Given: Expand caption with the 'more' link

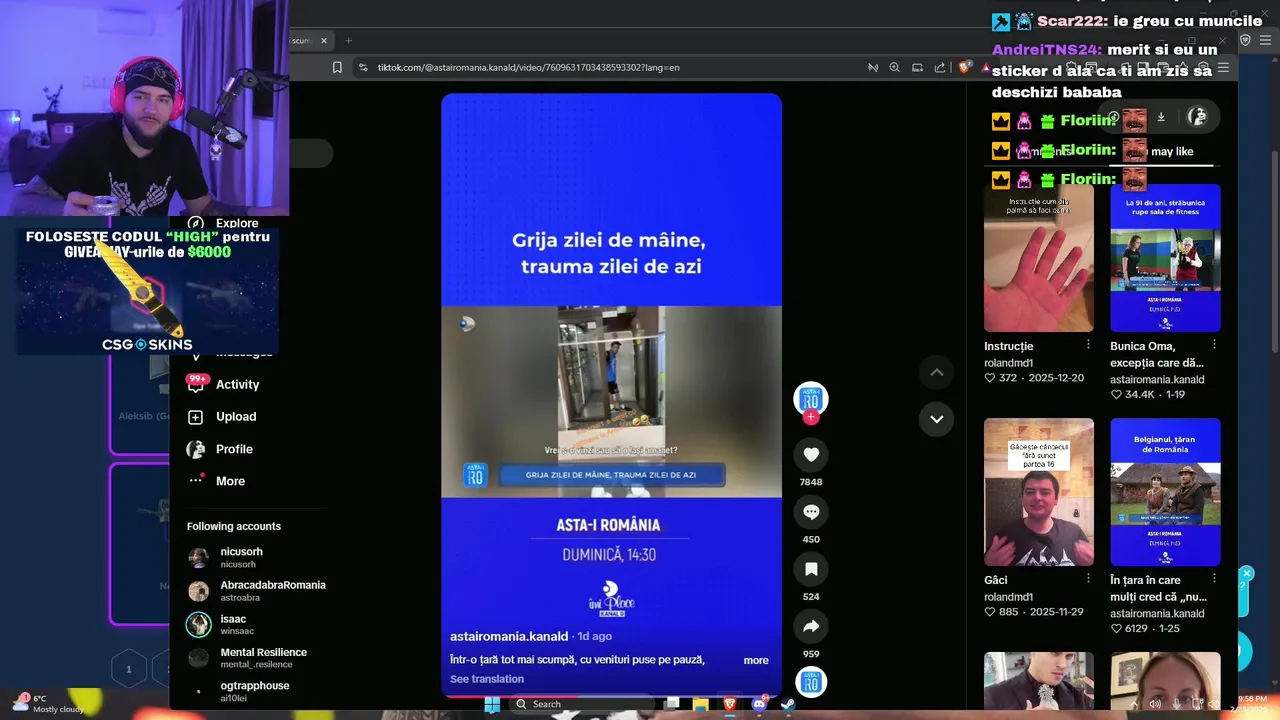Looking at the screenshot, I should coord(756,660).
